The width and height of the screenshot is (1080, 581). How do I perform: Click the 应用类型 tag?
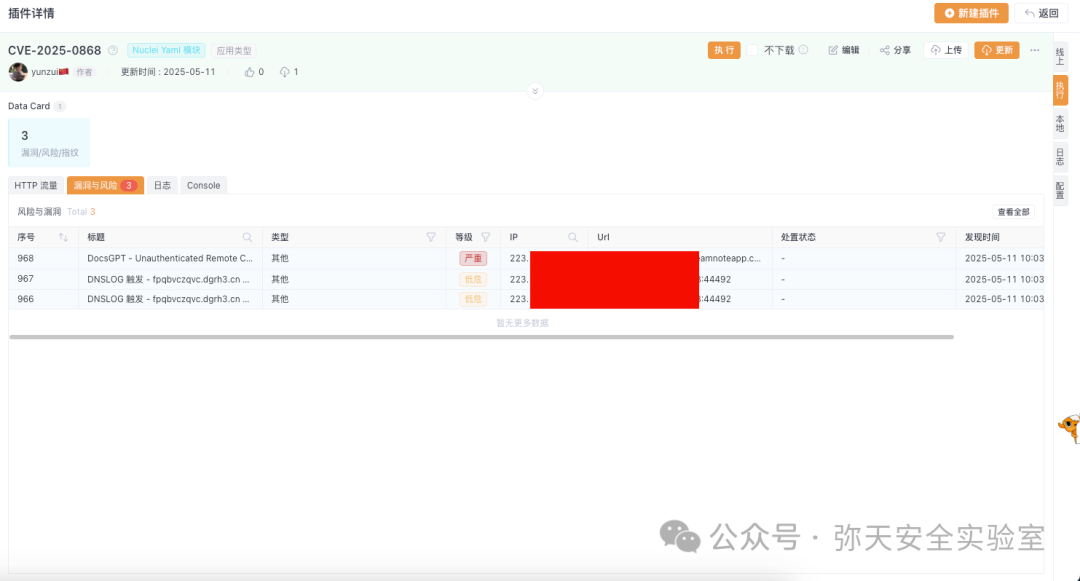233,51
